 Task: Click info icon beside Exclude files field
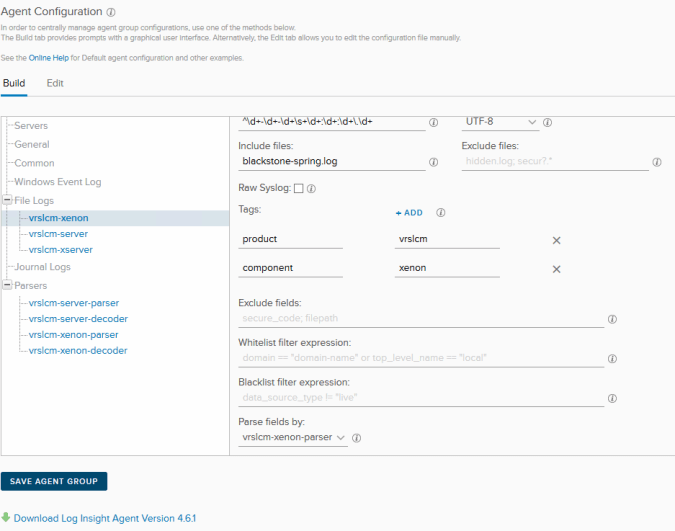tap(656, 161)
